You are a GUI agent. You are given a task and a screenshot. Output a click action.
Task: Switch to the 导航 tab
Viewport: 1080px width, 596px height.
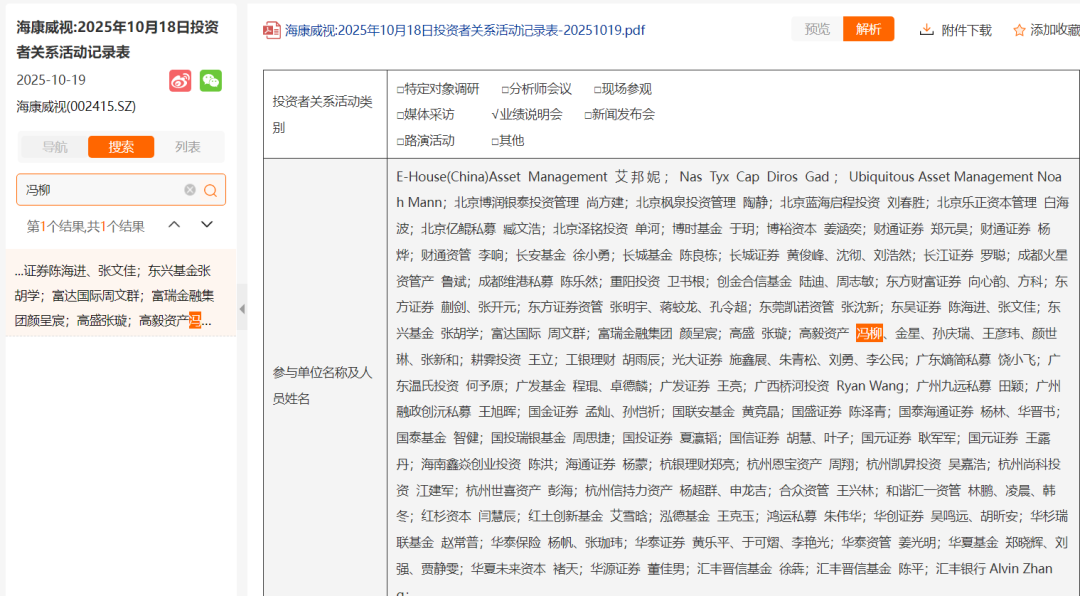[x=55, y=147]
